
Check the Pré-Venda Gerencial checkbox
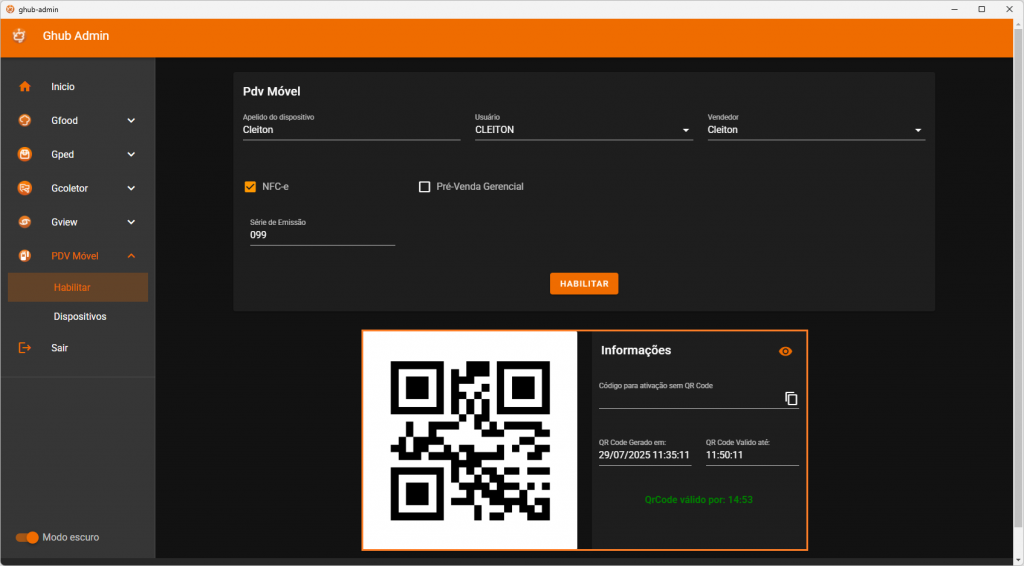click(x=424, y=187)
